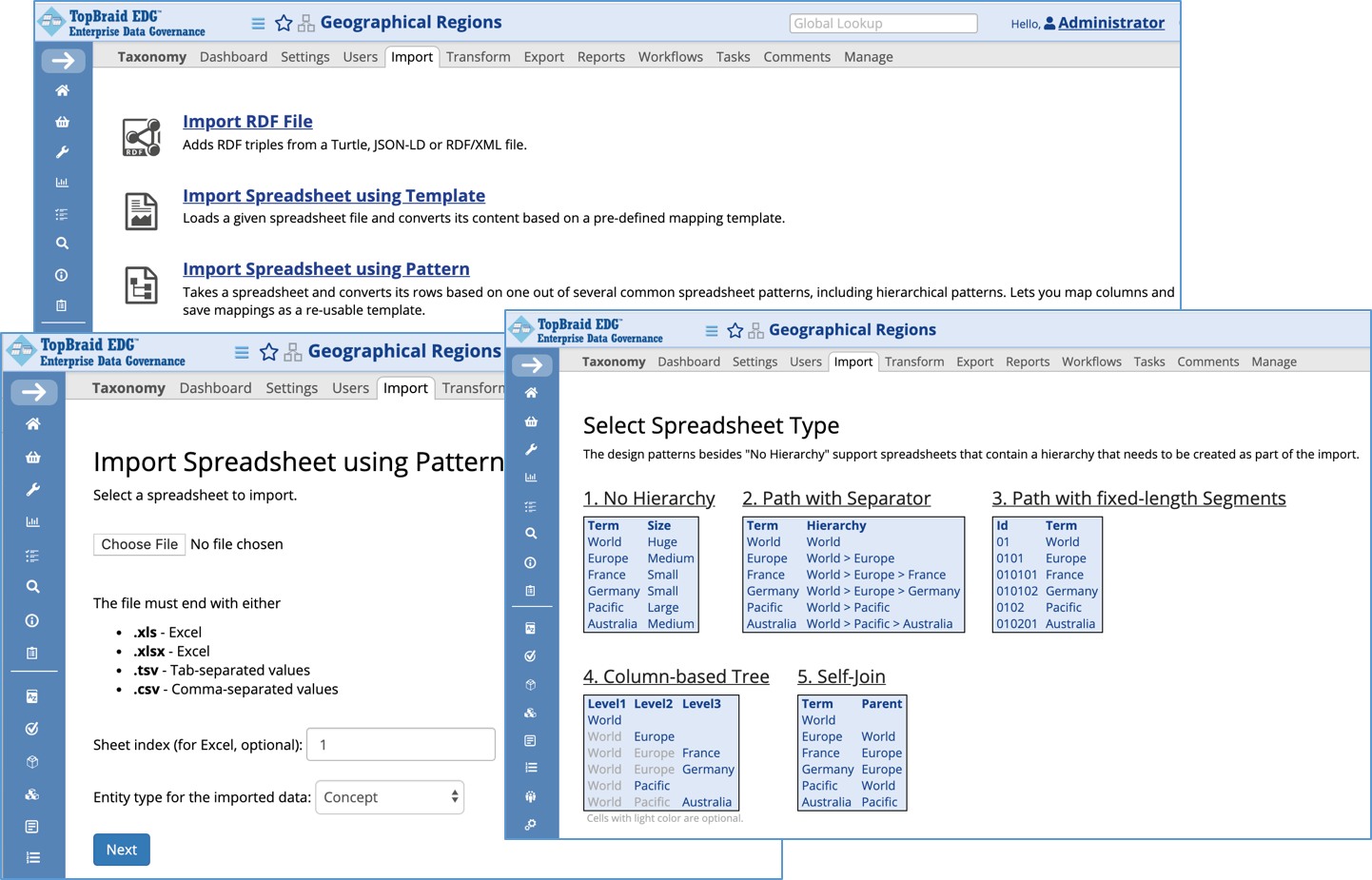This screenshot has height=880, width=1372.
Task: Open key icon at bottom of right sidebar
Action: pyautogui.click(x=531, y=825)
